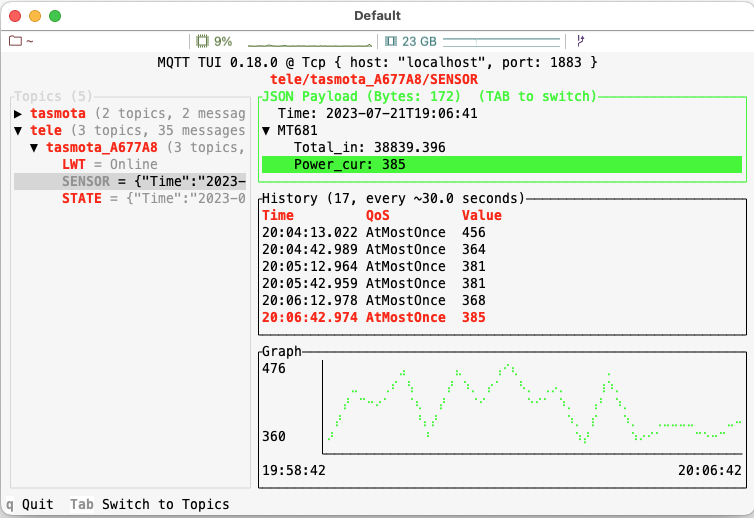
Task: Click the yellow minimize window button
Action: pos(35,16)
